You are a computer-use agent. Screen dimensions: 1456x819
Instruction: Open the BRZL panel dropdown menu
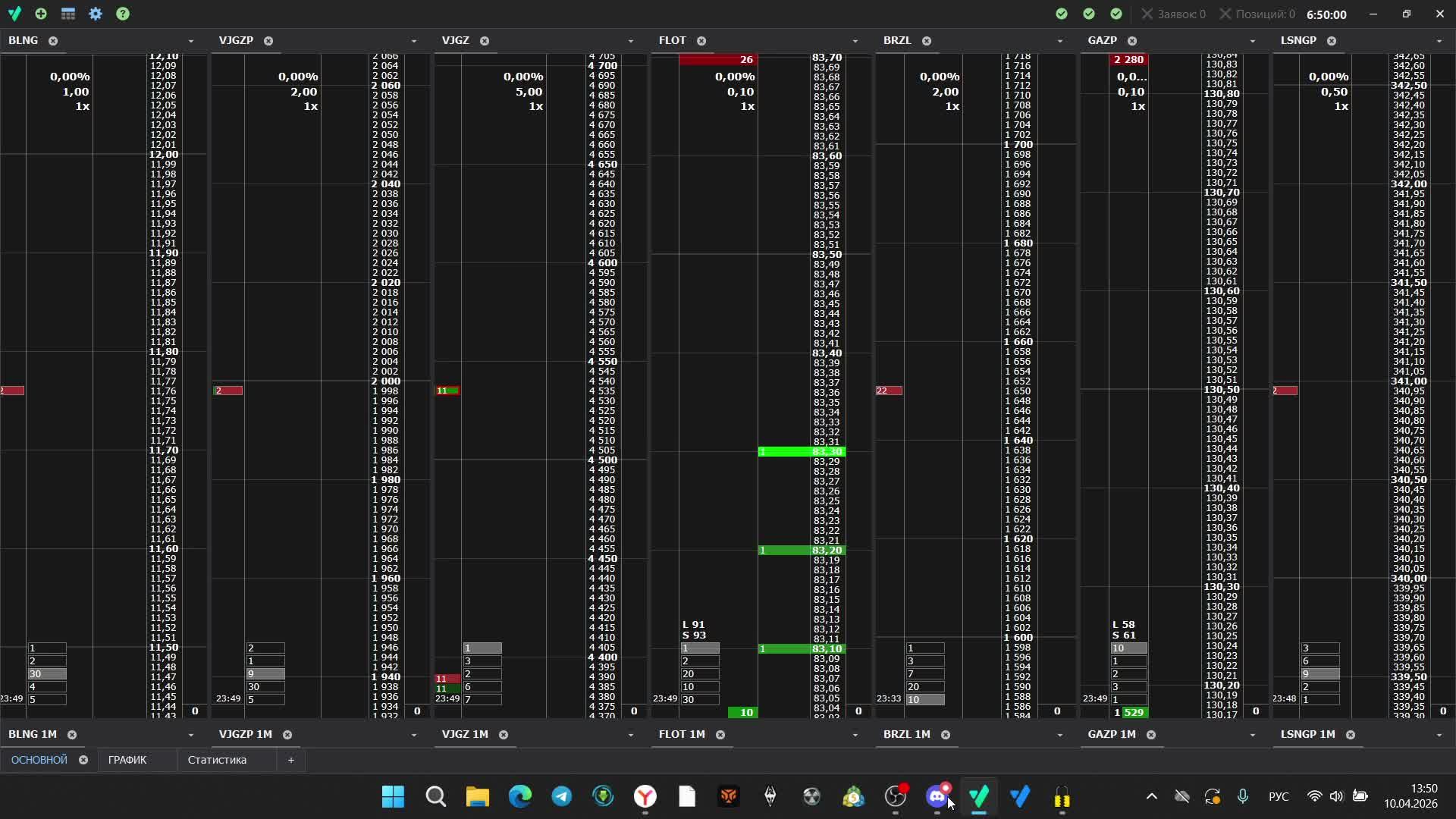coord(1060,41)
